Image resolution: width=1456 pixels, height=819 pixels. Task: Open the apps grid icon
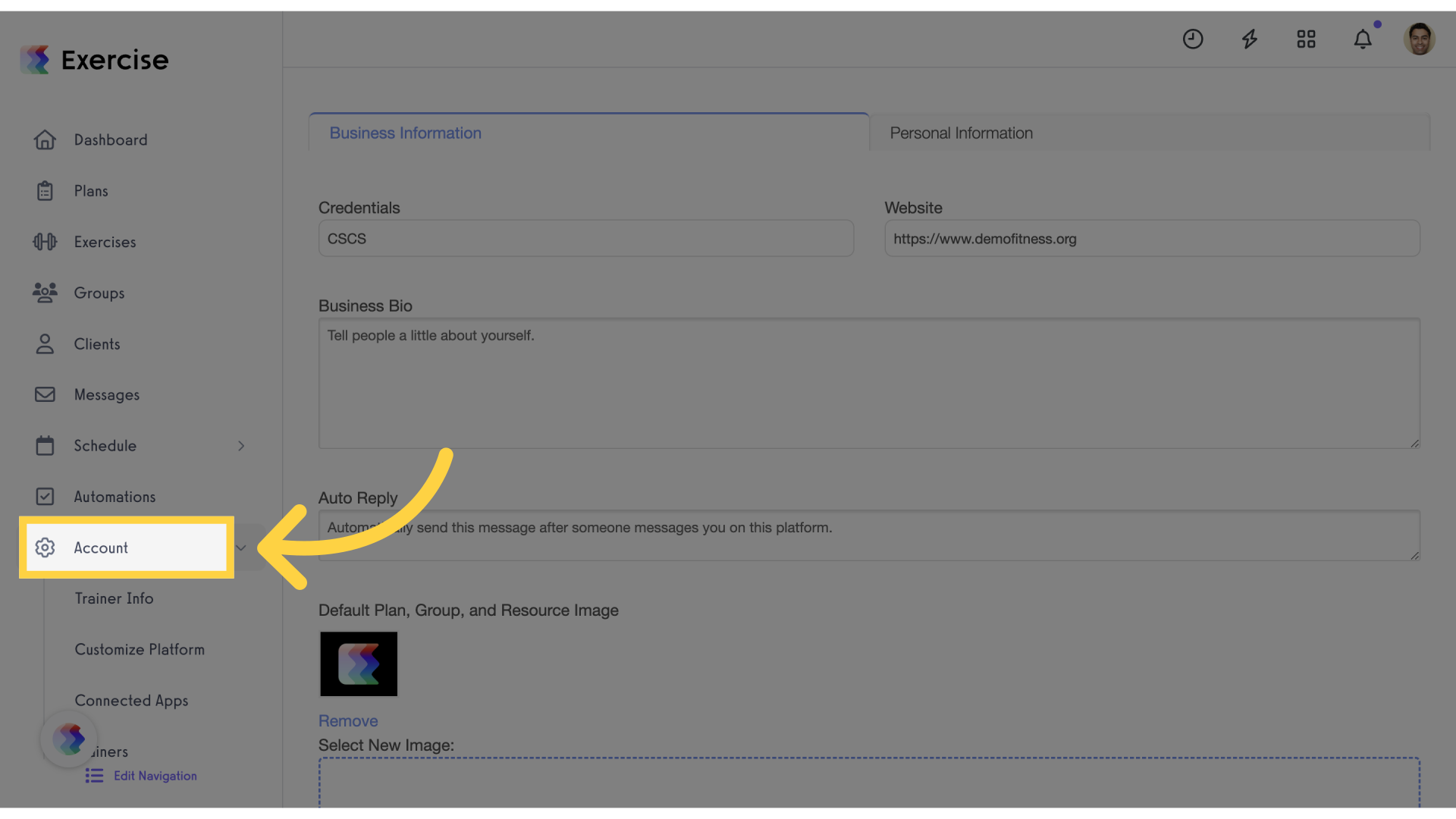click(1306, 39)
